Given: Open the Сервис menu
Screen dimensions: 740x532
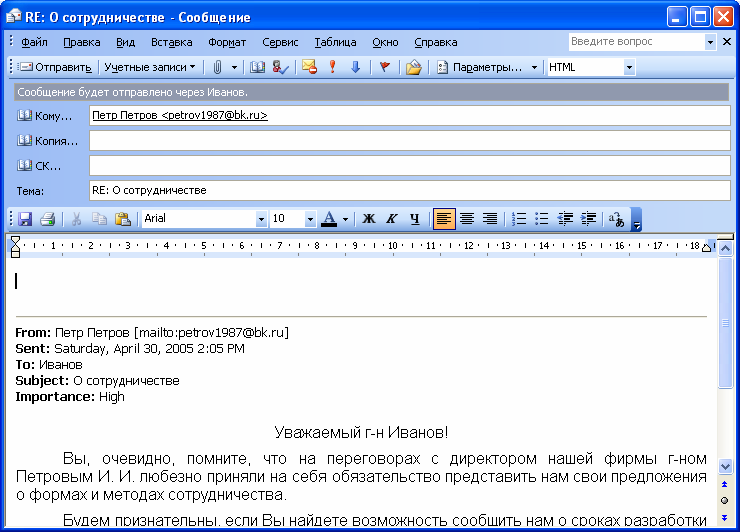Looking at the screenshot, I should [x=280, y=42].
